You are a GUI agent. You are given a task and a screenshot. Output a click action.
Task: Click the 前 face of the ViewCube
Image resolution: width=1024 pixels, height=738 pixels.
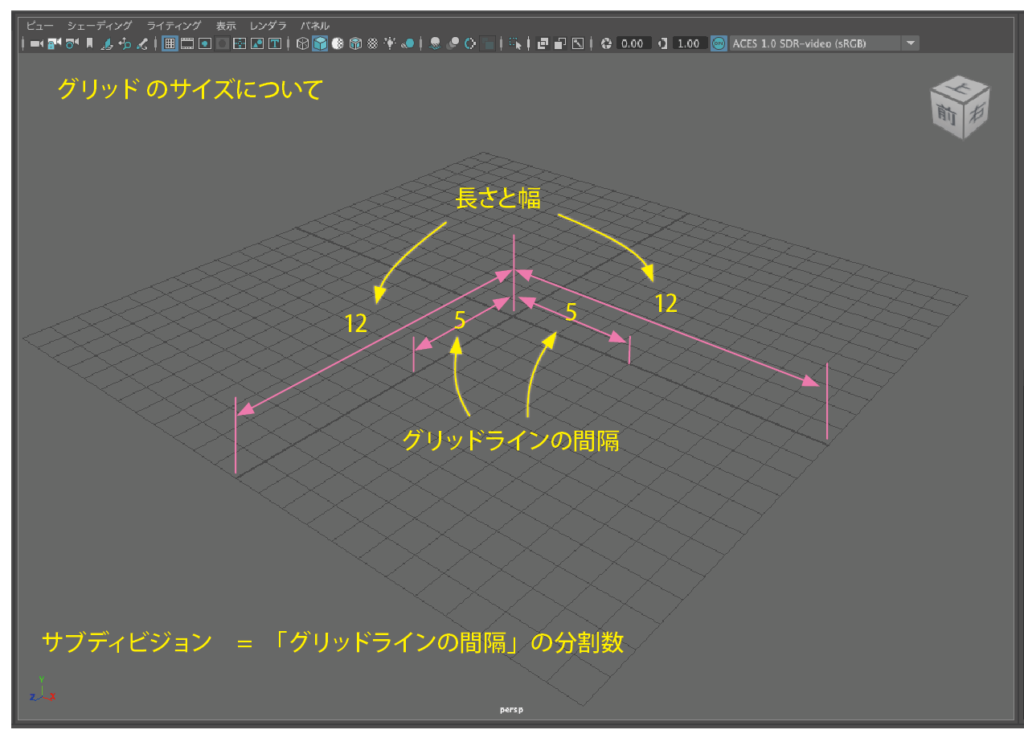tap(944, 114)
